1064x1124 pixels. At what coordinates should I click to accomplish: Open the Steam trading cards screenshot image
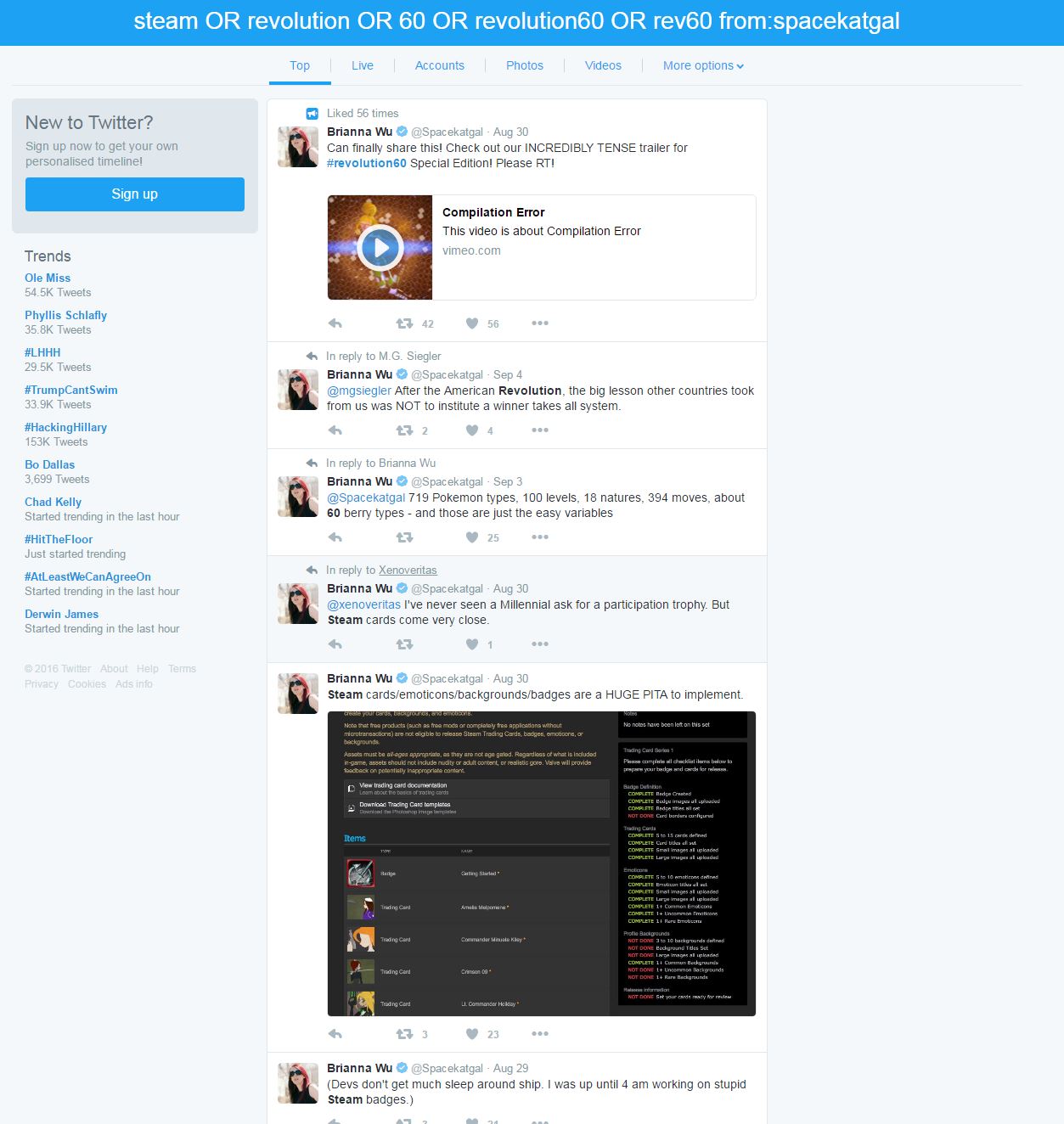(x=542, y=863)
